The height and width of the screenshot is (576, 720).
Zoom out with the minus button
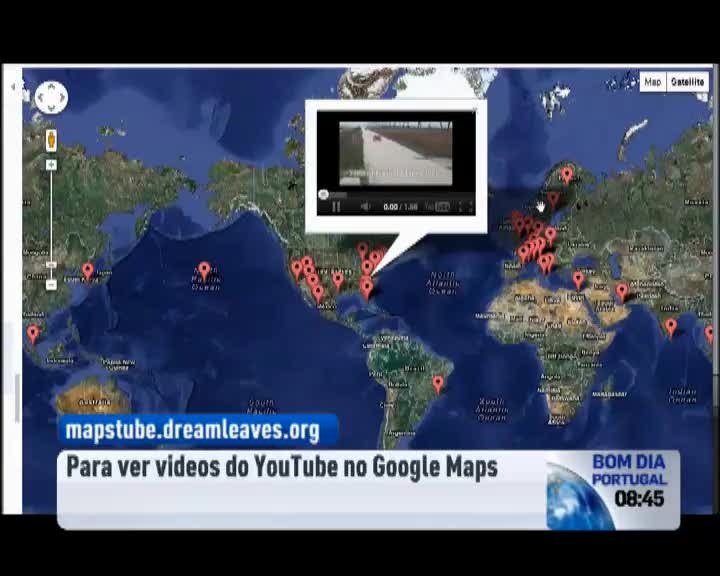[51, 285]
